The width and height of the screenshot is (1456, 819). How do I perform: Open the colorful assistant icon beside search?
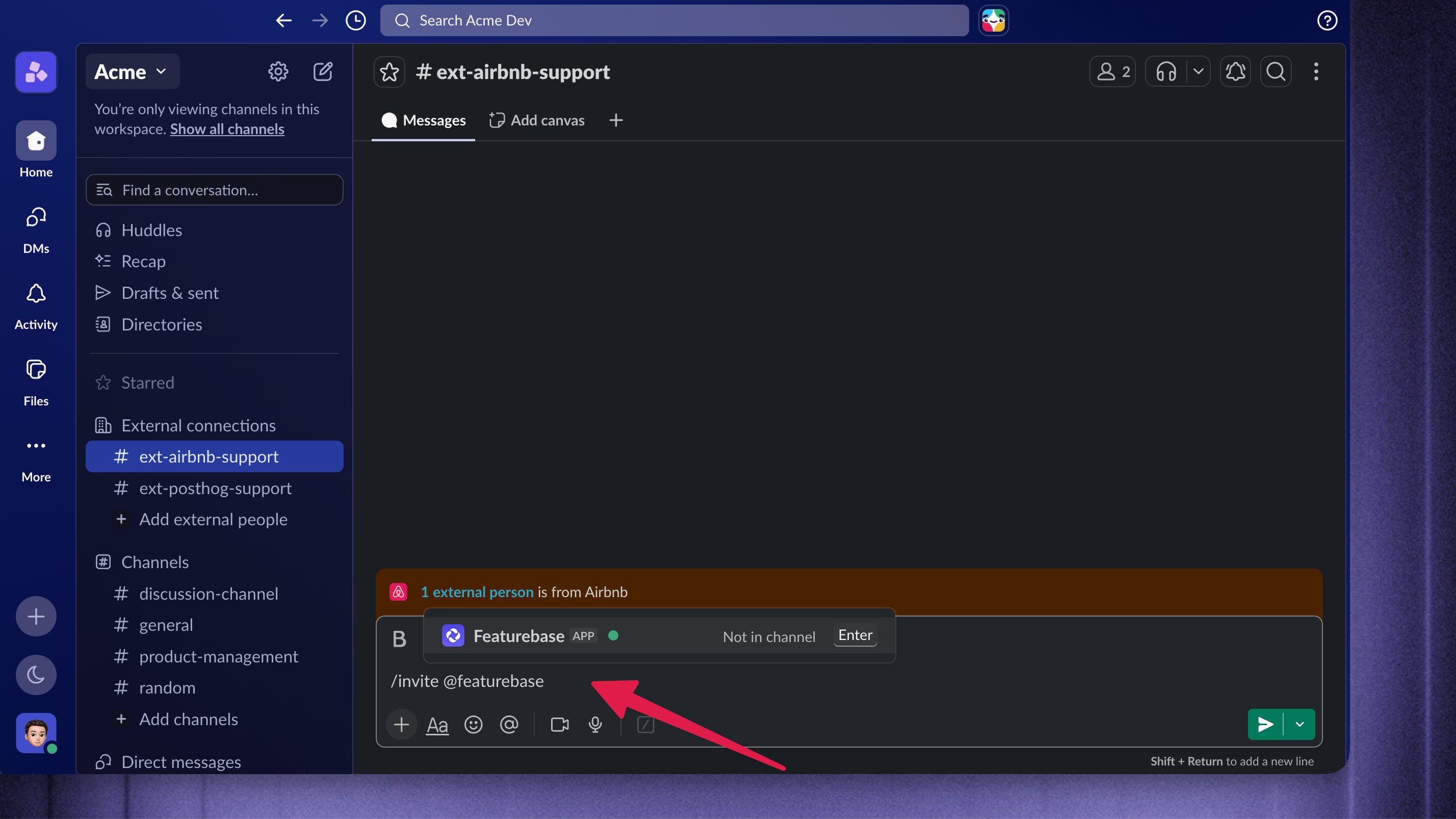click(993, 21)
